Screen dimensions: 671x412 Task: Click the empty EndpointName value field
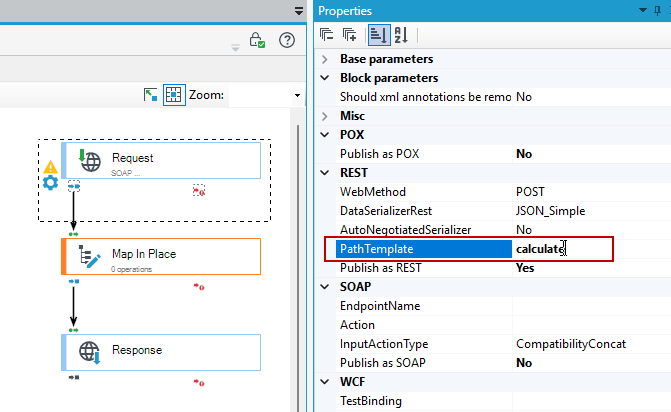click(591, 306)
